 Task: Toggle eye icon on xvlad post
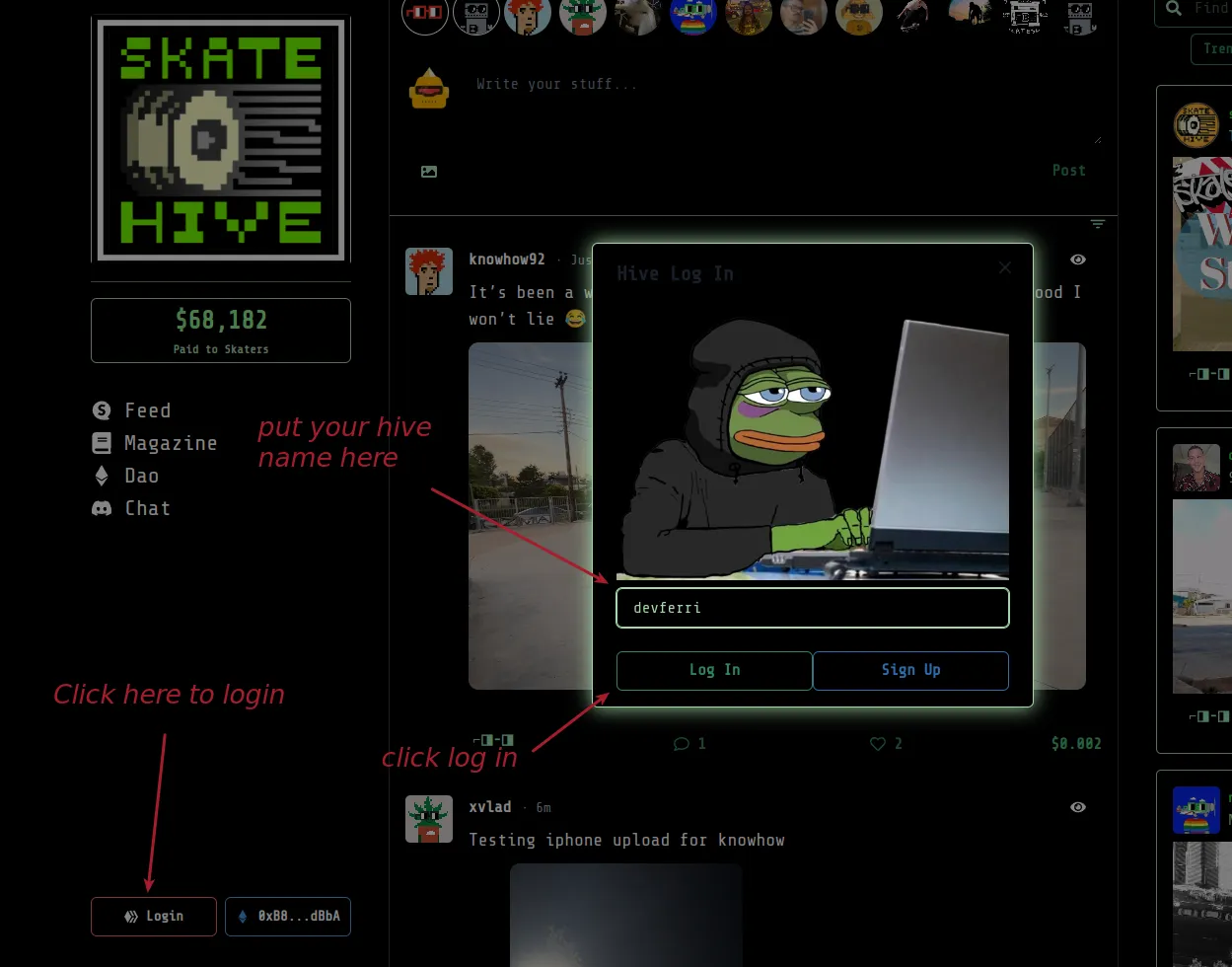(x=1078, y=807)
